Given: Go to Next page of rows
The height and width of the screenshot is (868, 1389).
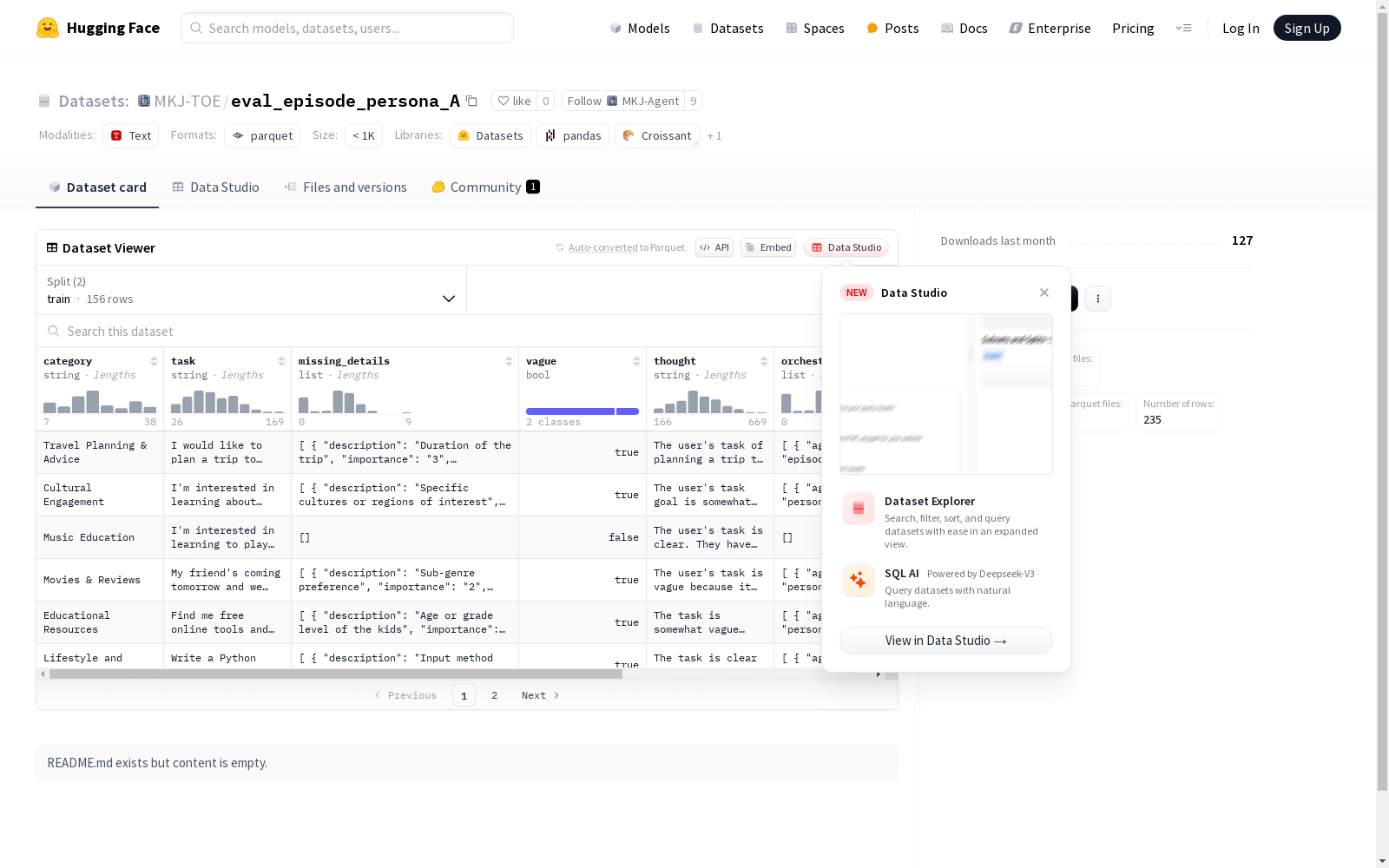Looking at the screenshot, I should coord(540,695).
